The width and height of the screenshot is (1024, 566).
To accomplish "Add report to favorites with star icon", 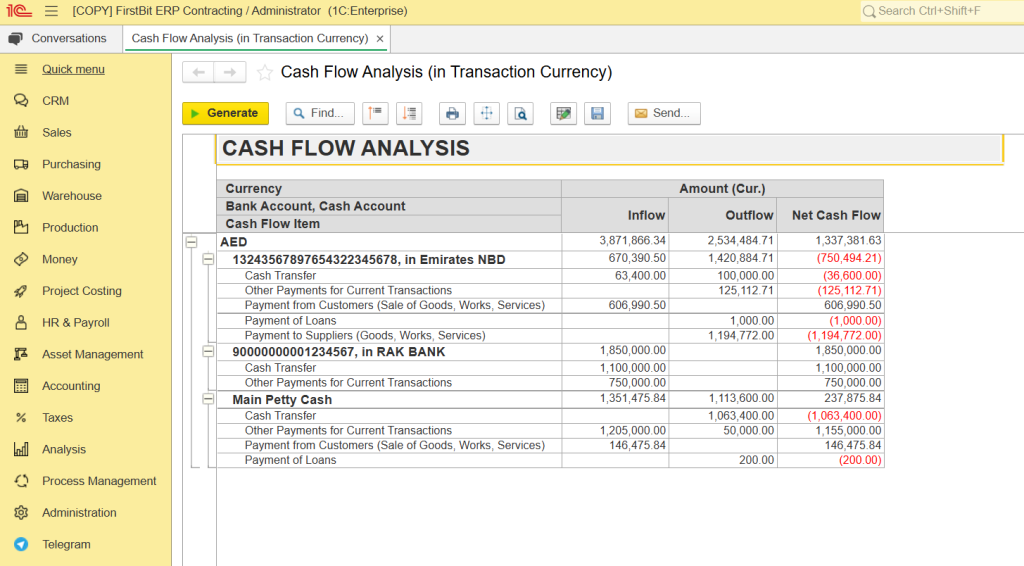I will point(264,72).
